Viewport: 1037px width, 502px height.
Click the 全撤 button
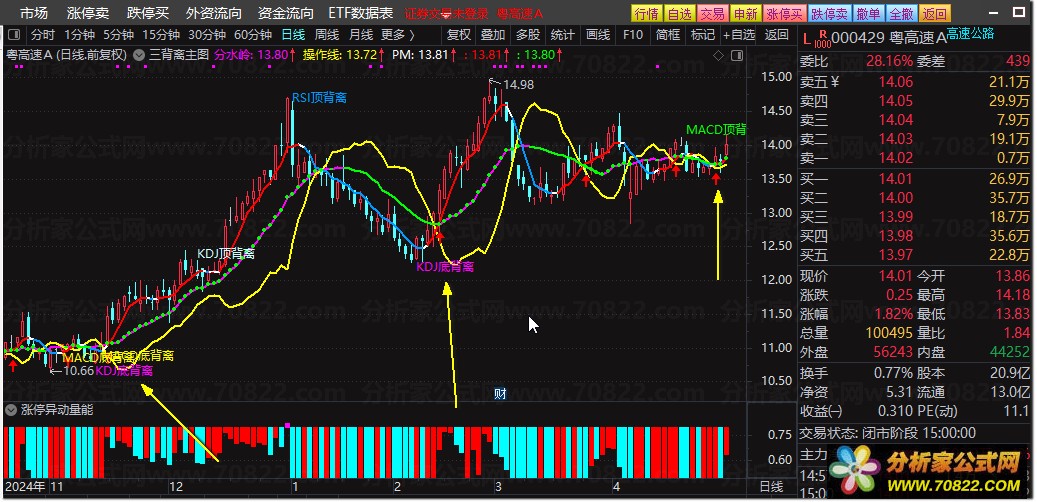(900, 13)
